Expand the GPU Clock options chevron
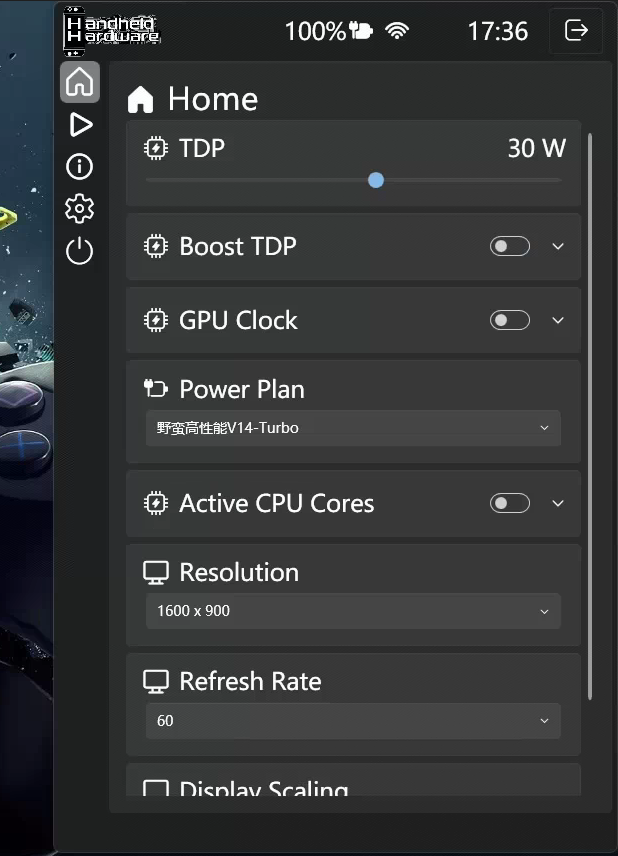The image size is (618, 856). pos(558,320)
